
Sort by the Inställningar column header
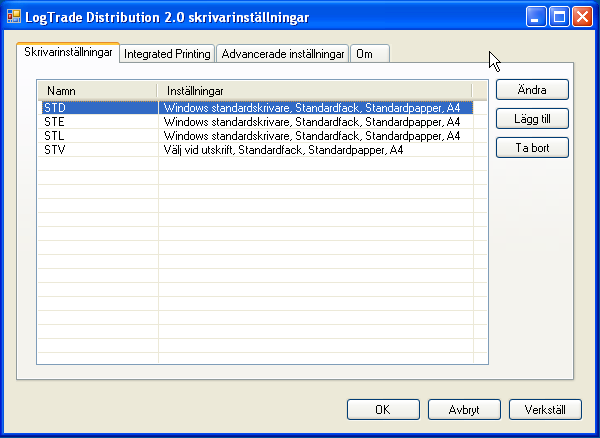coord(315,91)
